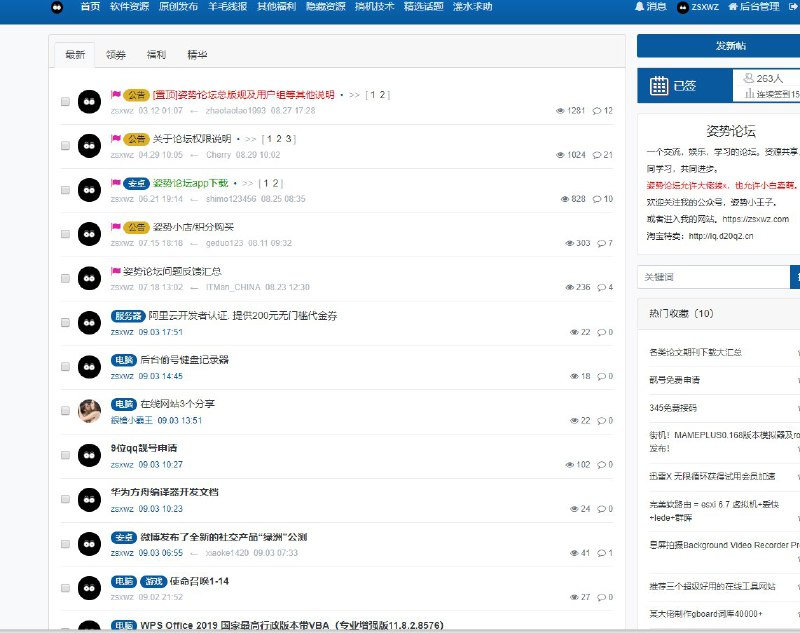Click the eye views icon showing 1281
Screen dimensions: 800x633
pos(560,111)
